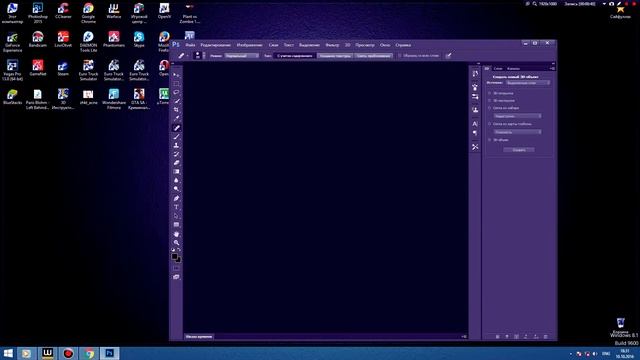Open the Character panel icon
The height and width of the screenshot is (360, 640).
[x=475, y=124]
